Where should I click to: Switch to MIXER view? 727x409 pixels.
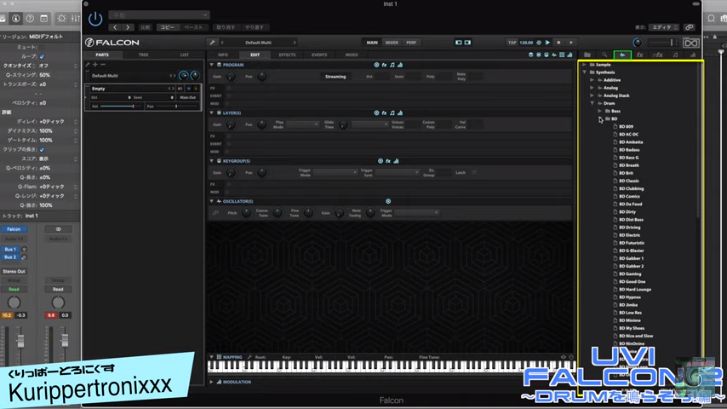click(x=392, y=43)
